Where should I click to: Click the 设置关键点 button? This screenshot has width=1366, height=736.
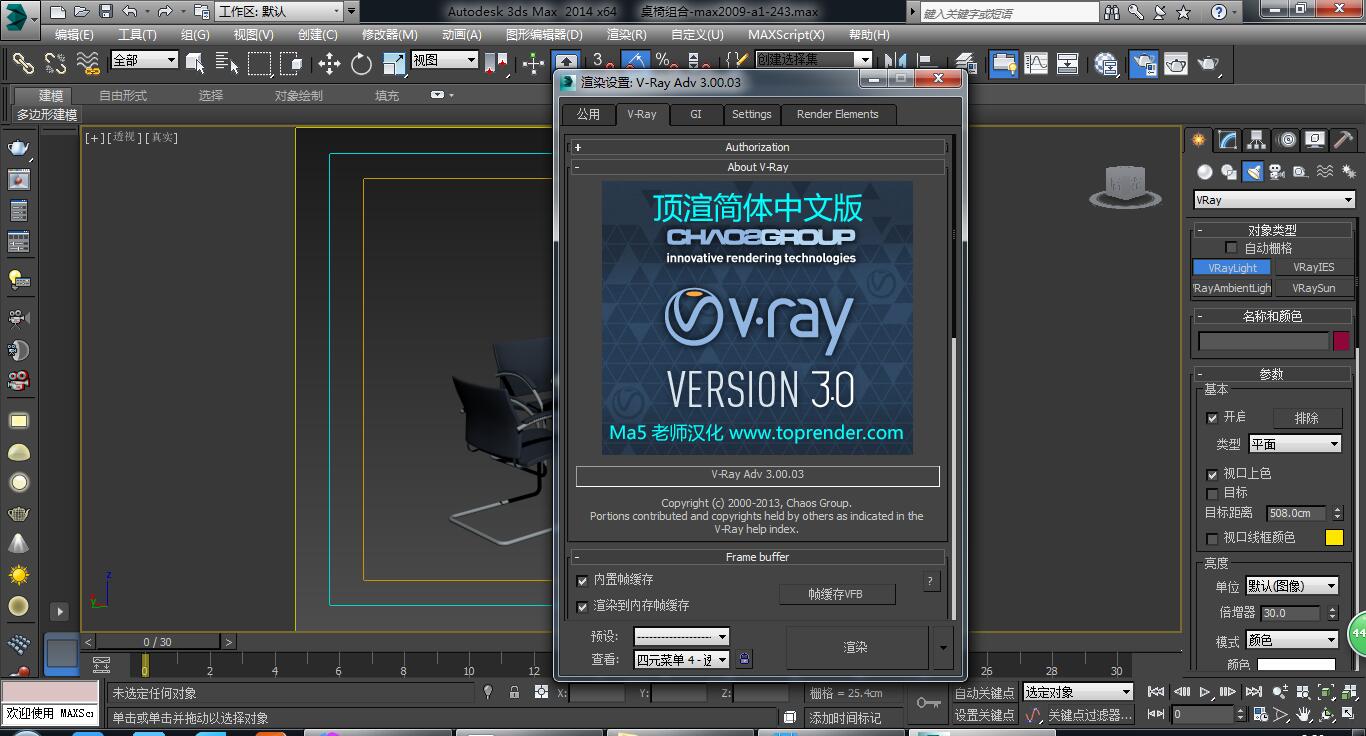pos(984,715)
